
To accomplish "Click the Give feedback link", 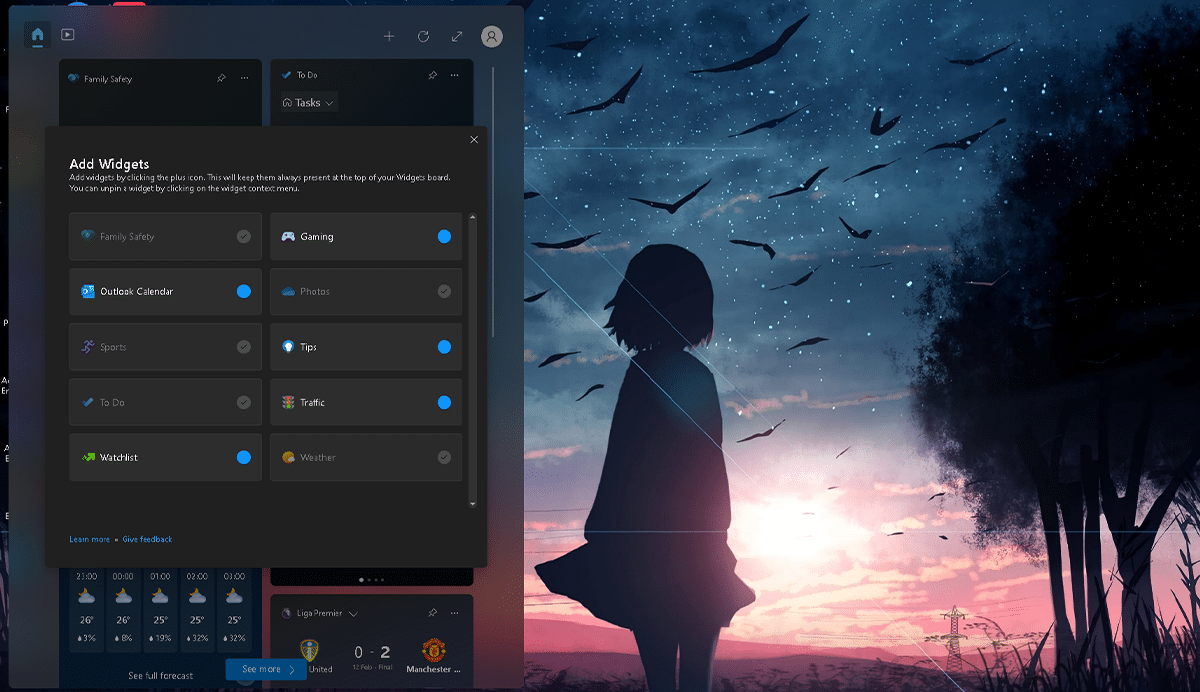I will (x=147, y=539).
